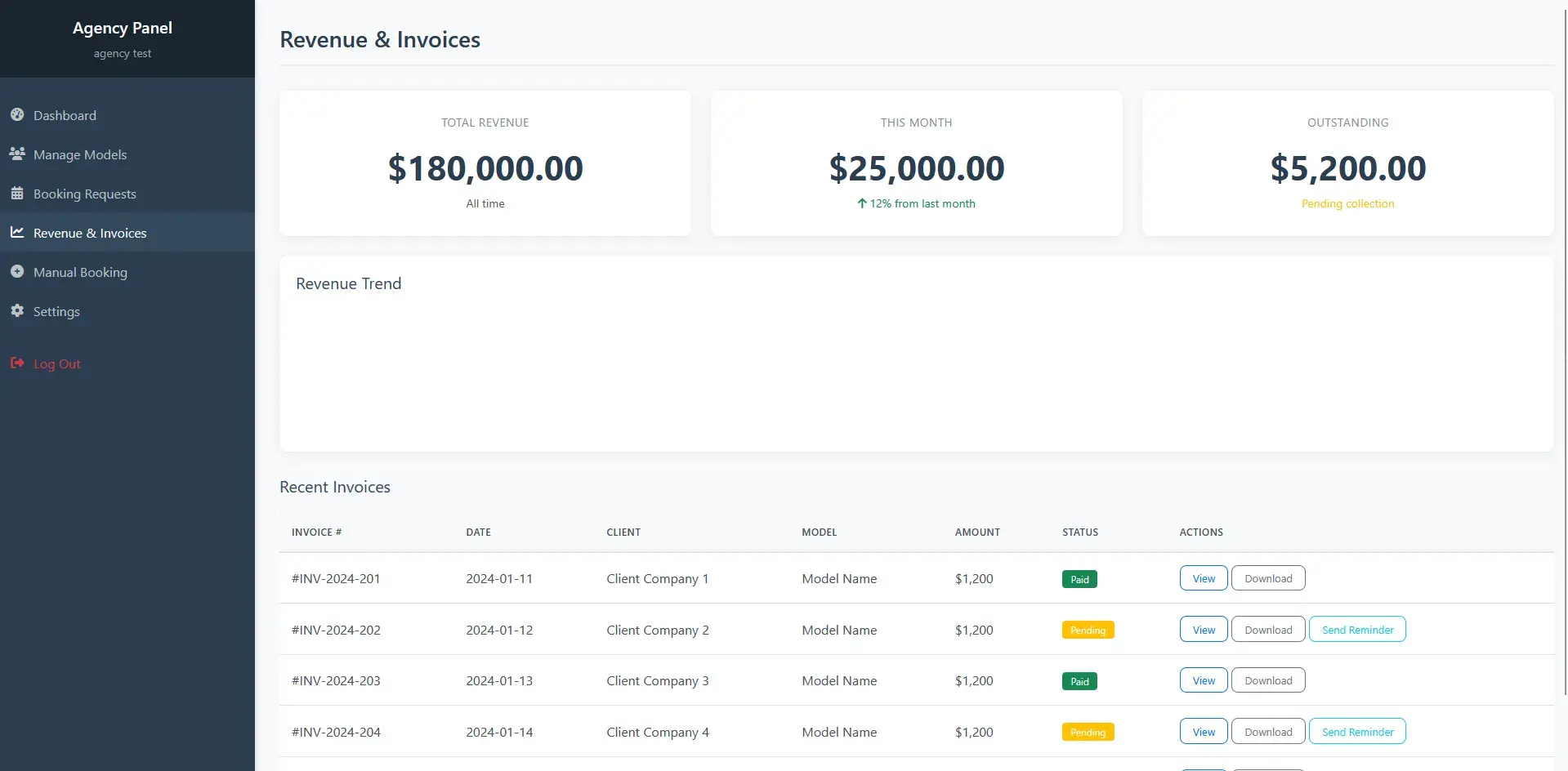Log out via the Log Out link
The height and width of the screenshot is (771, 1568).
coord(57,364)
